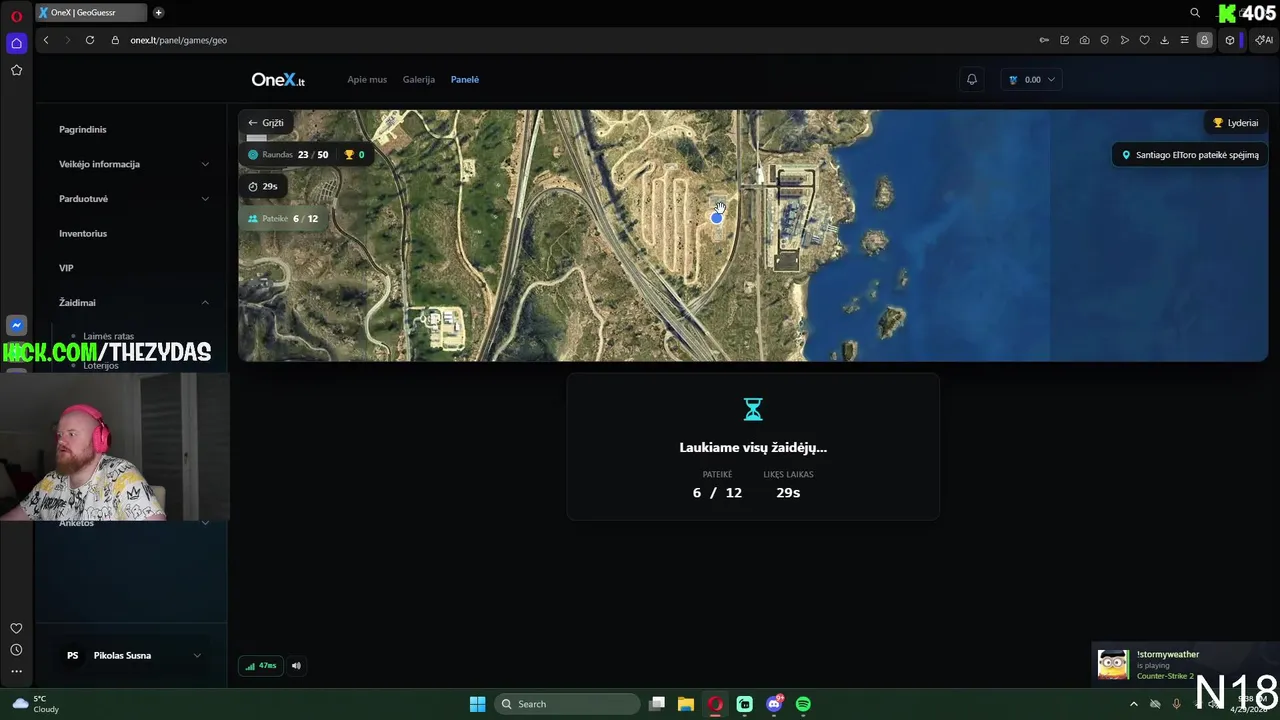Image resolution: width=1280 pixels, height=720 pixels.
Task: Click the 47ms ping indicator
Action: click(x=261, y=666)
